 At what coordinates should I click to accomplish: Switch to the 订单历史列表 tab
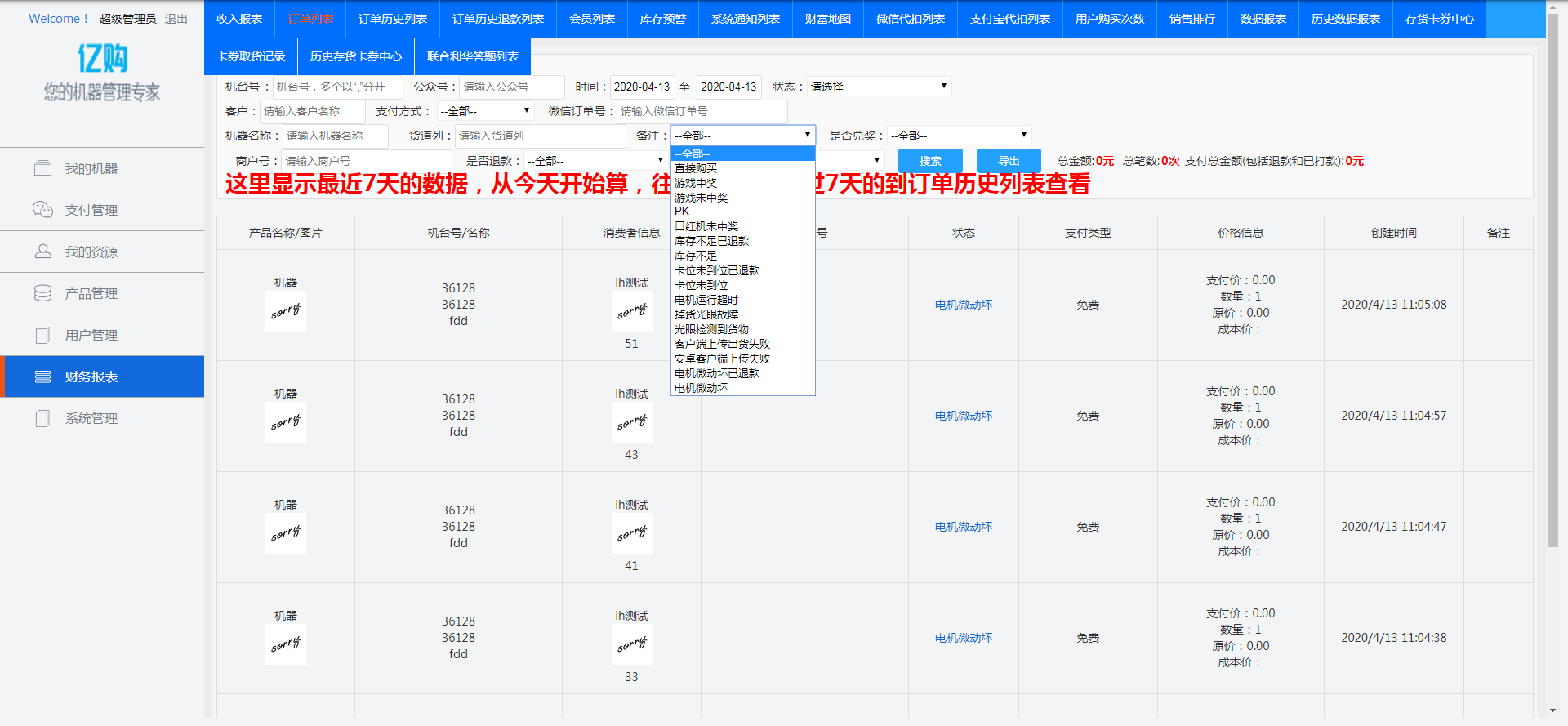click(x=392, y=19)
